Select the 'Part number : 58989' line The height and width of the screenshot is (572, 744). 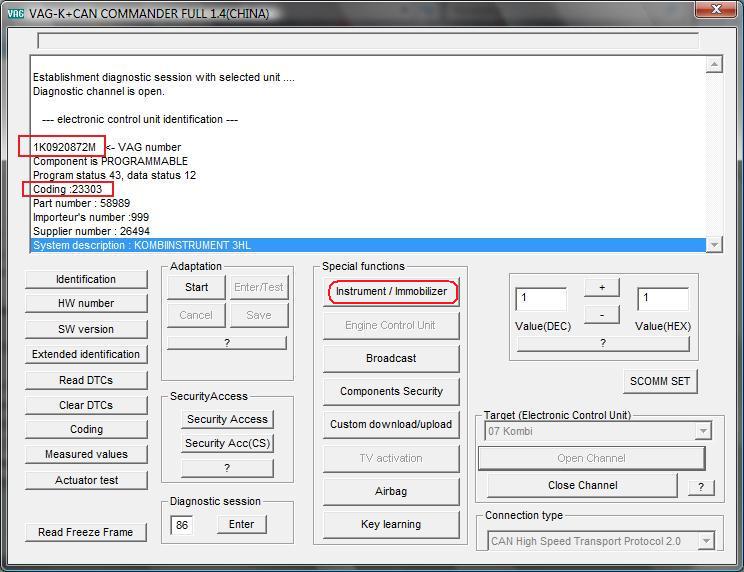click(x=81, y=203)
